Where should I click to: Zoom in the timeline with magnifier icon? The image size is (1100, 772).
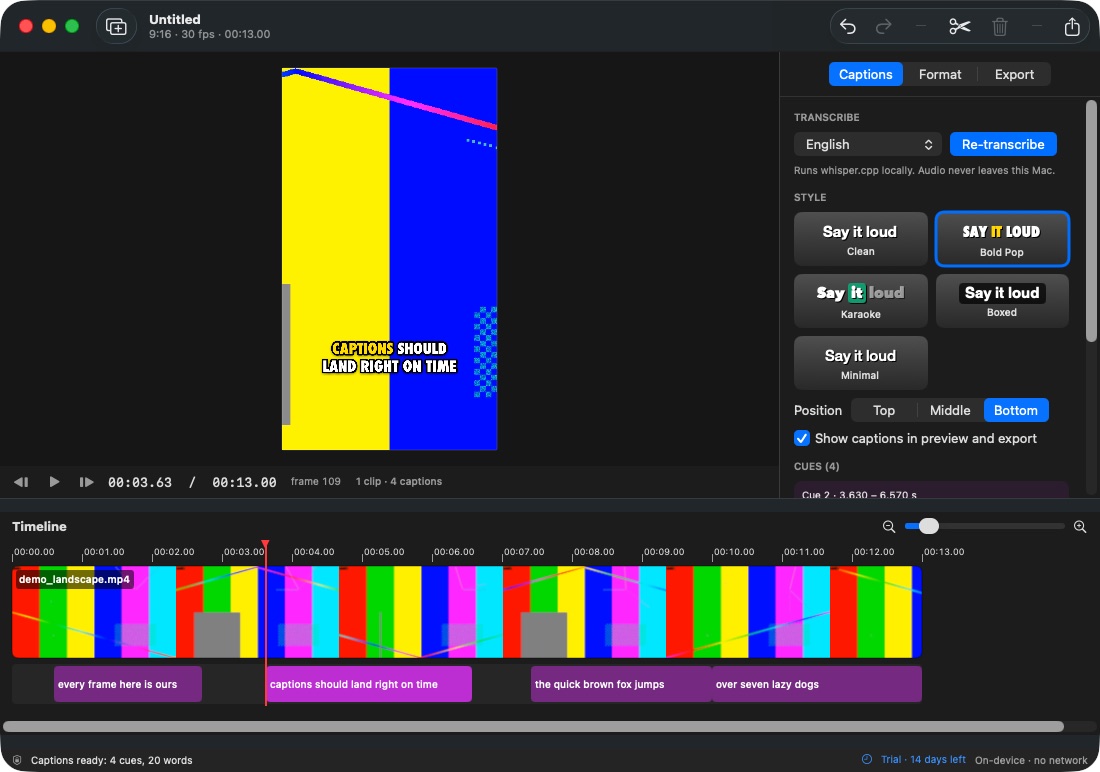1080,526
